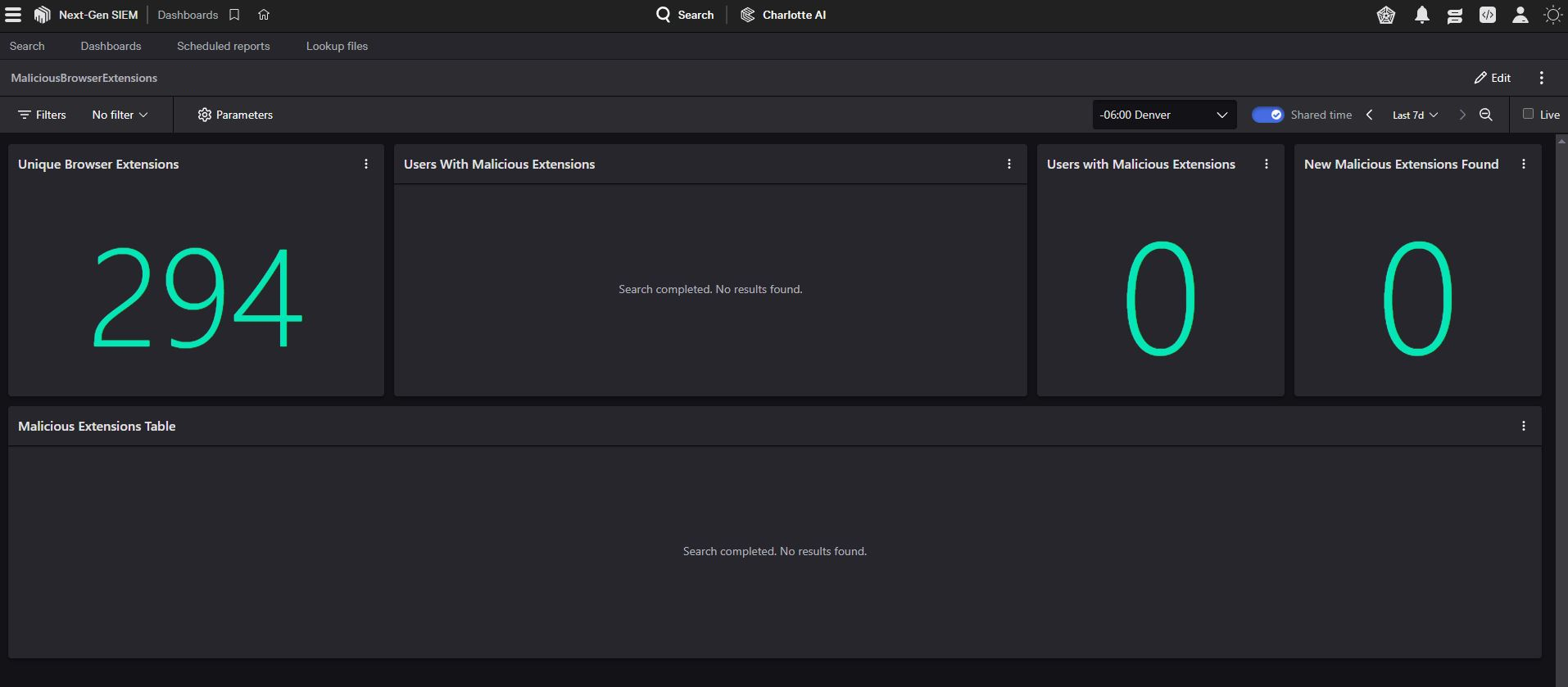Image resolution: width=1568 pixels, height=687 pixels.
Task: Open the code brackets icon in header
Action: (x=1488, y=15)
